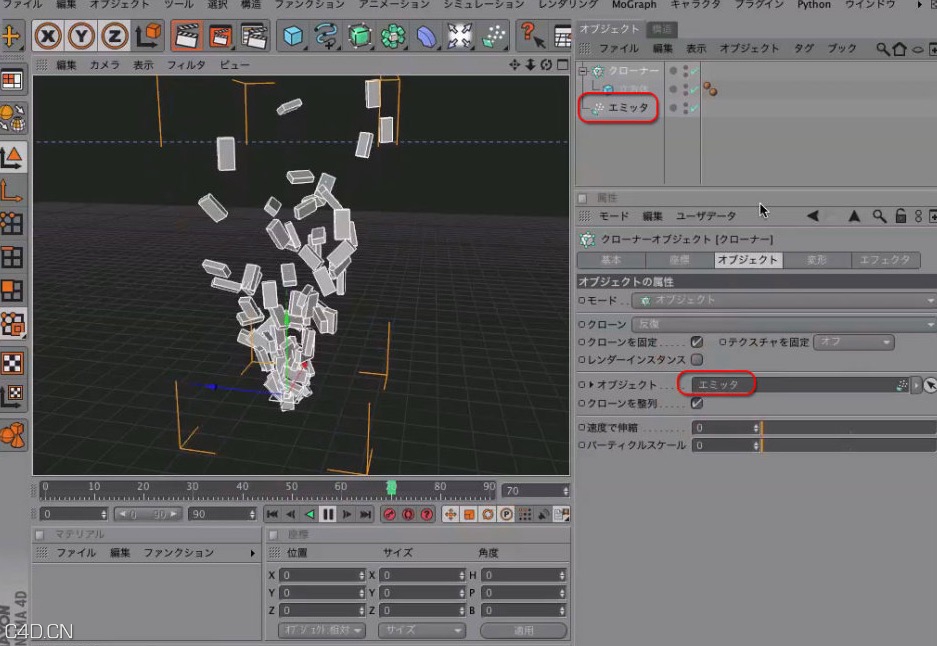The image size is (937, 646).
Task: Toggle cube child enable green checkmark
Action: click(x=694, y=89)
